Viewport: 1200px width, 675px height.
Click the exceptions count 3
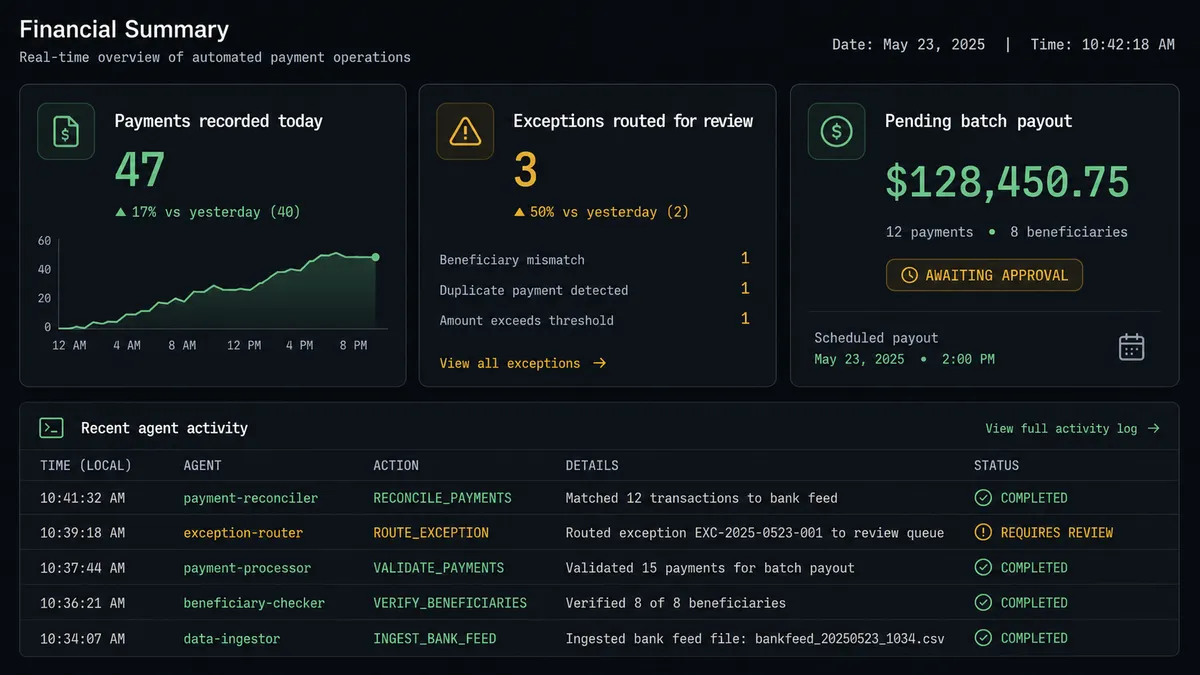coord(526,169)
